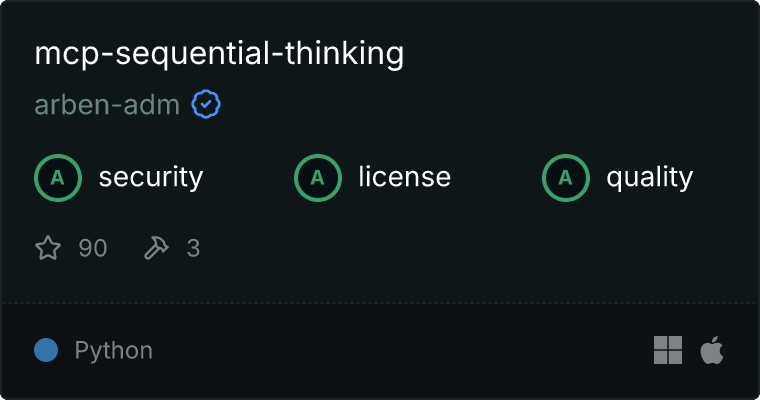This screenshot has width=760, height=400.
Task: Click the blue verified badge icon
Action: point(206,104)
